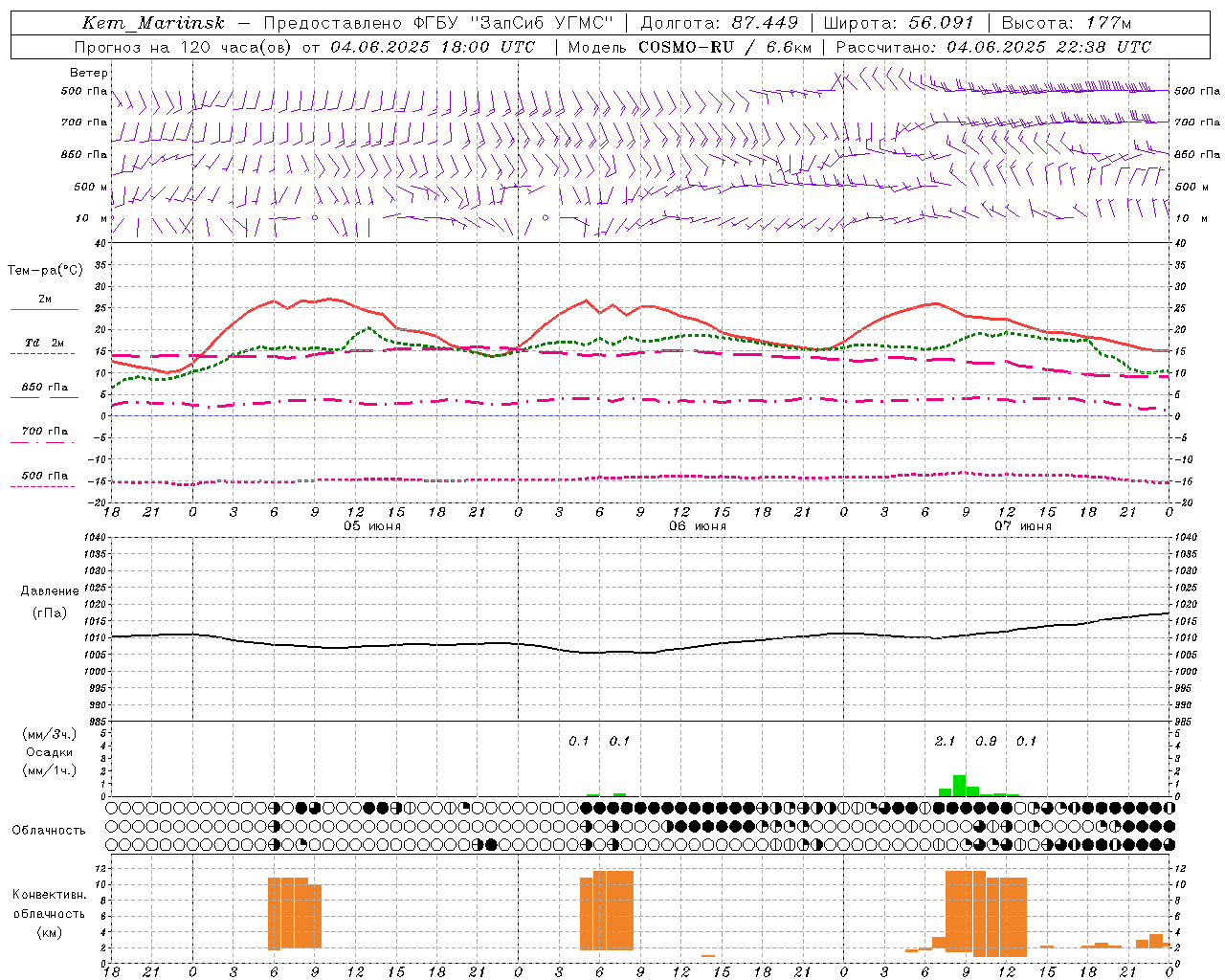
Task: Click the left 1040 pressure axis label
Action: click(x=97, y=538)
